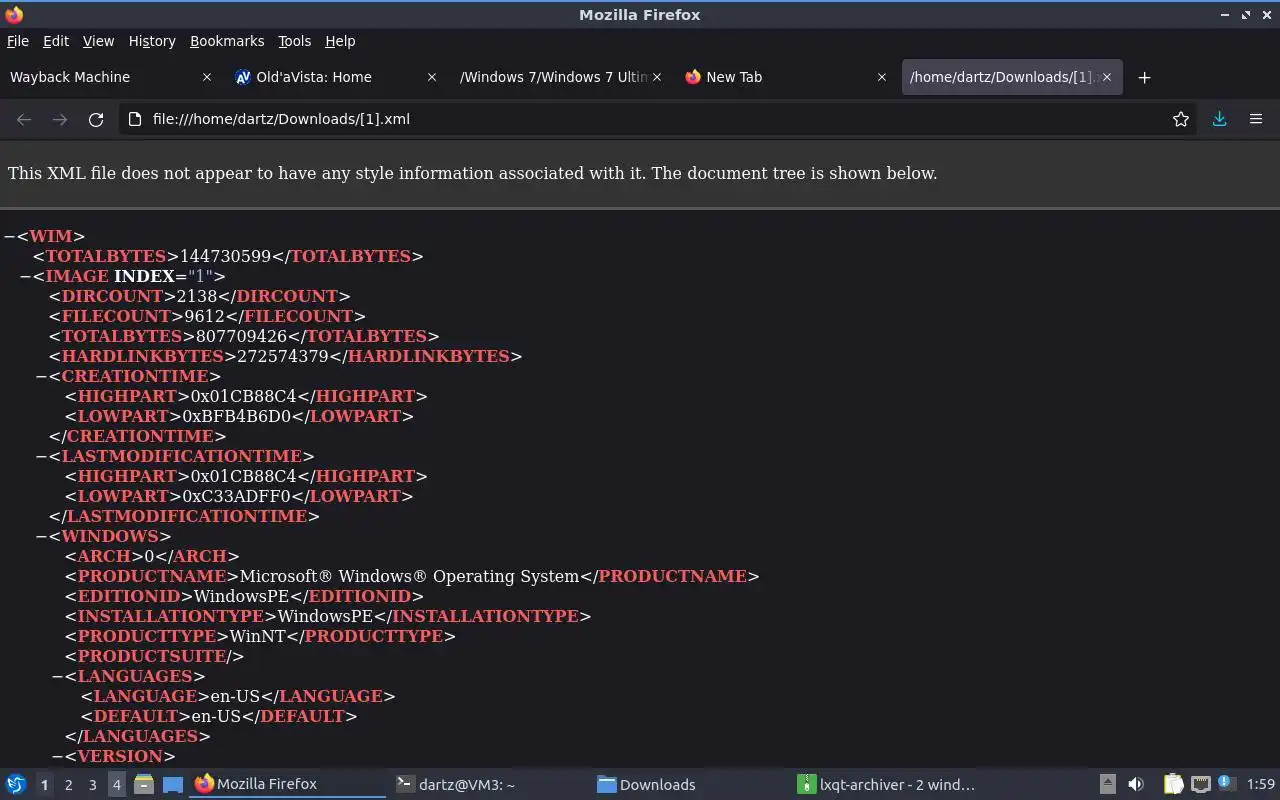The width and height of the screenshot is (1280, 800).
Task: Go forward with the forward arrow
Action: click(60, 119)
